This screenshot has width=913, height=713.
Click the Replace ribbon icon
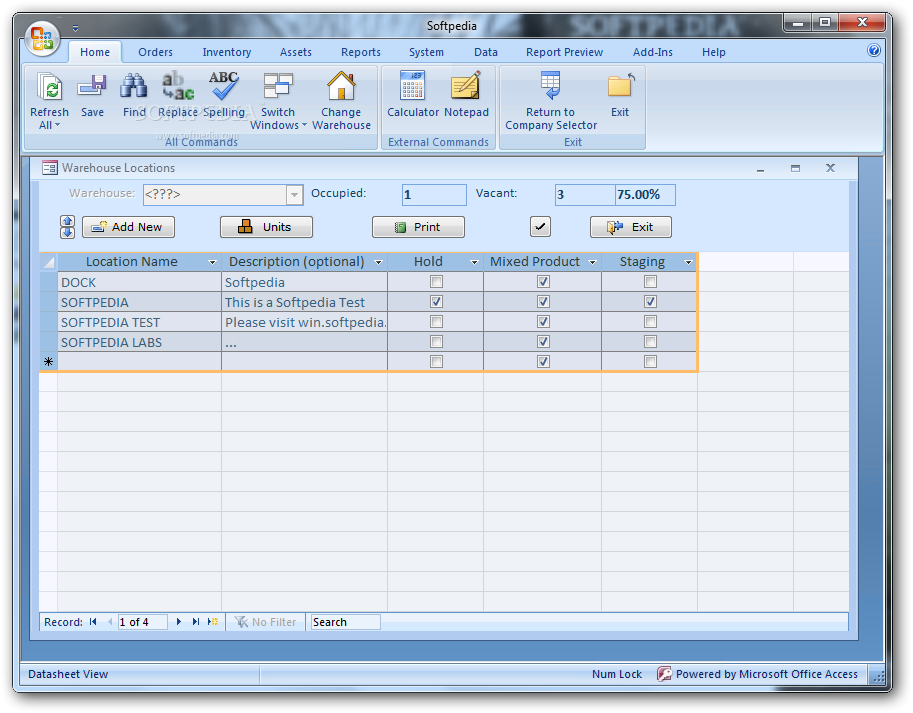(178, 86)
